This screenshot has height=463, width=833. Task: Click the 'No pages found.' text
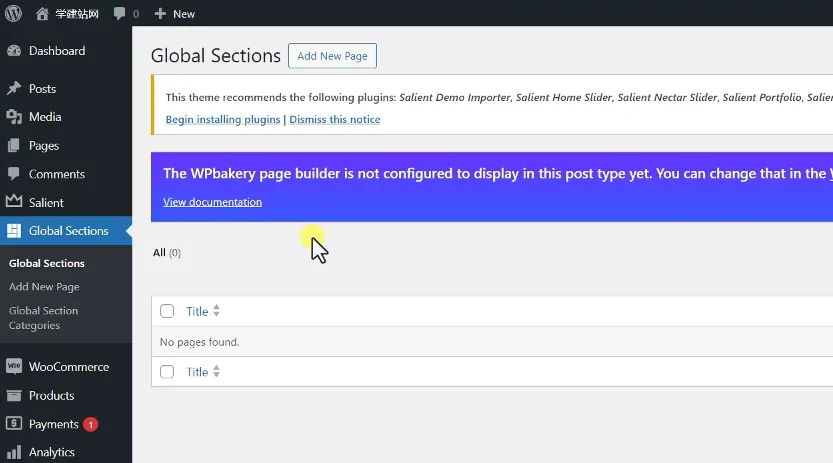(200, 342)
